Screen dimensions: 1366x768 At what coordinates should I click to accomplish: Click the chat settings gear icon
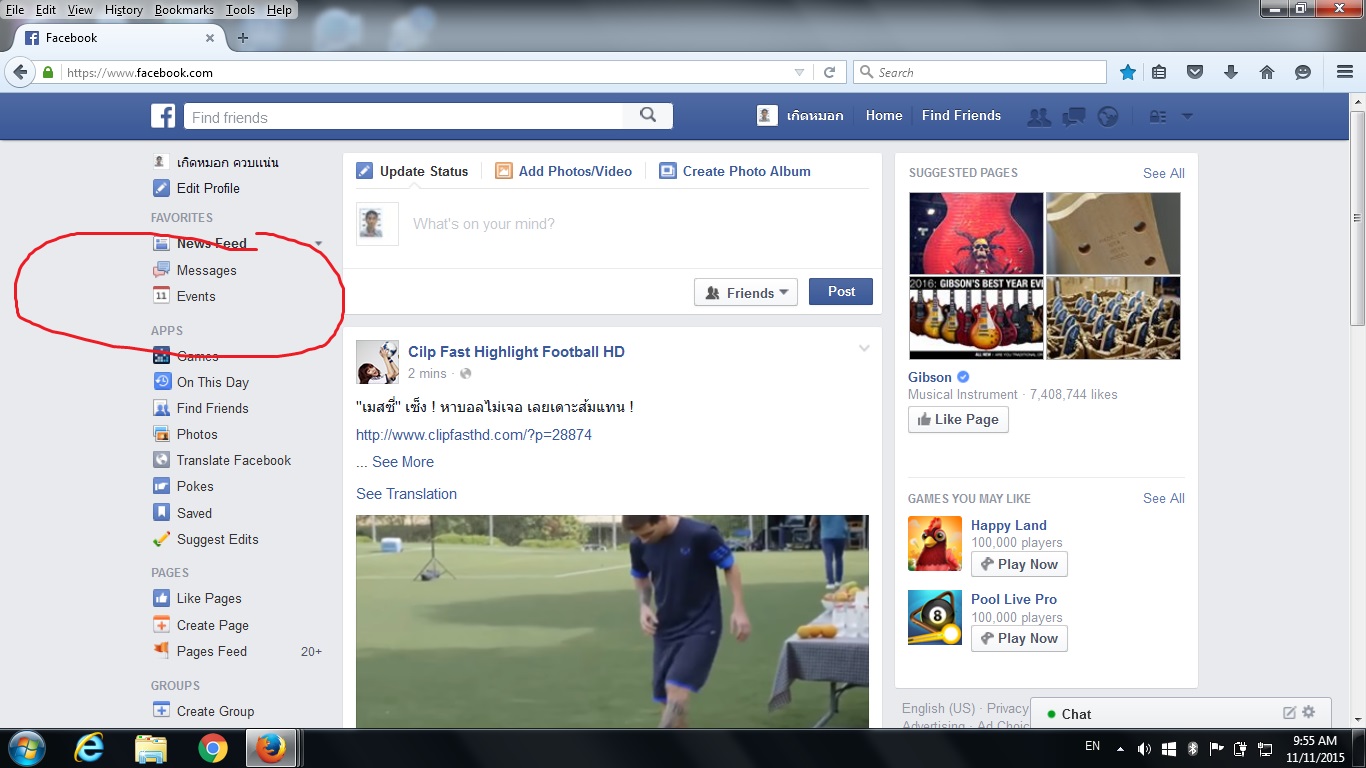[1309, 713]
